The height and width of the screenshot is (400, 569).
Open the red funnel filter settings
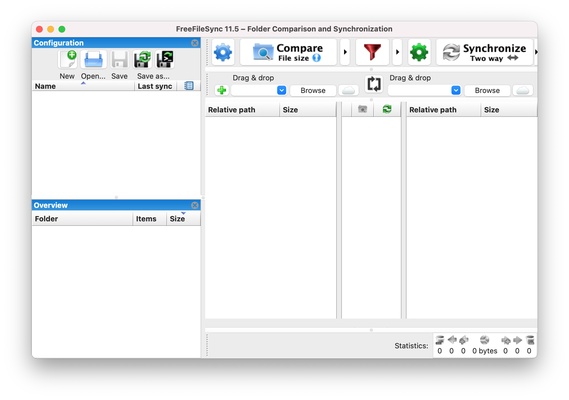[x=372, y=52]
